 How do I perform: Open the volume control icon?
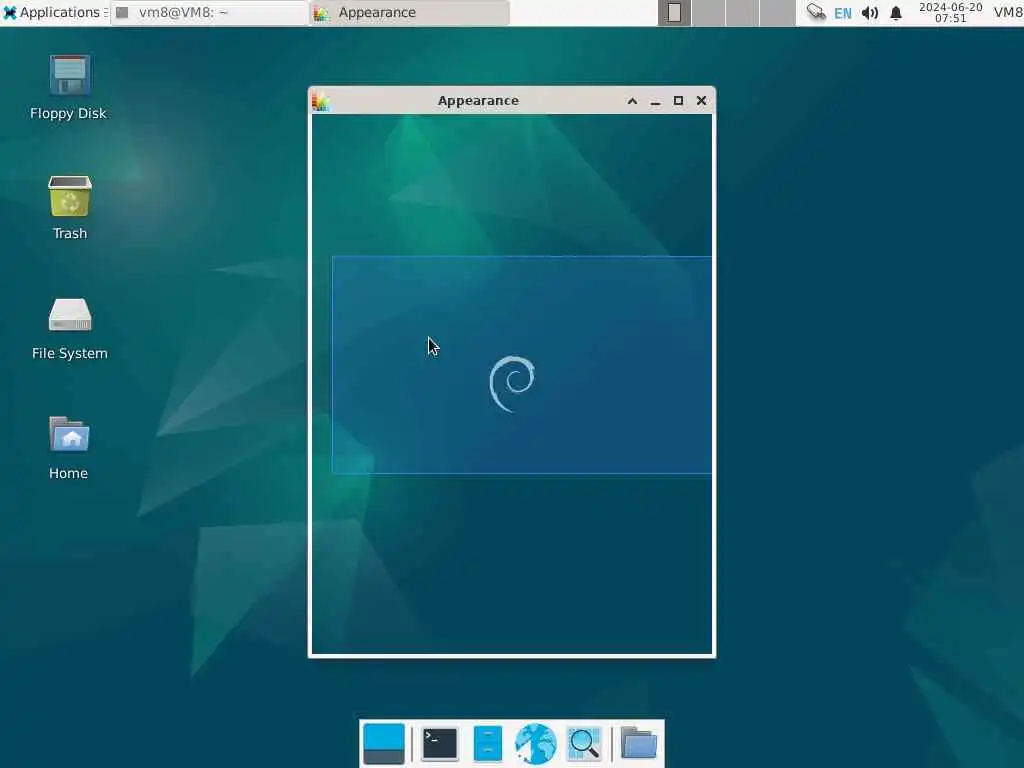[x=869, y=13]
